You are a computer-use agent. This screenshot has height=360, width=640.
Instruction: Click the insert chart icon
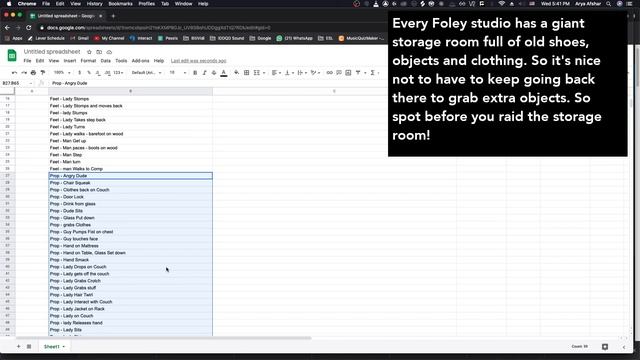point(348,73)
